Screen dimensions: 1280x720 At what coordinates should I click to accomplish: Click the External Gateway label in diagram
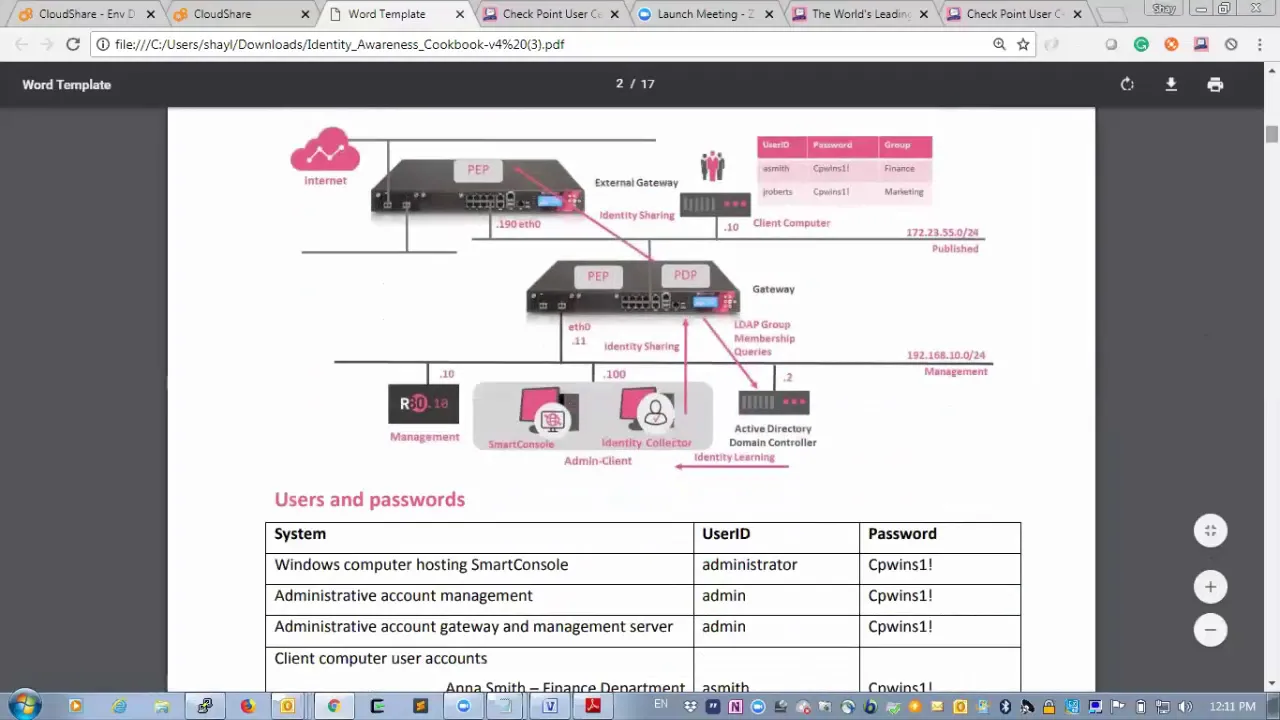(636, 182)
